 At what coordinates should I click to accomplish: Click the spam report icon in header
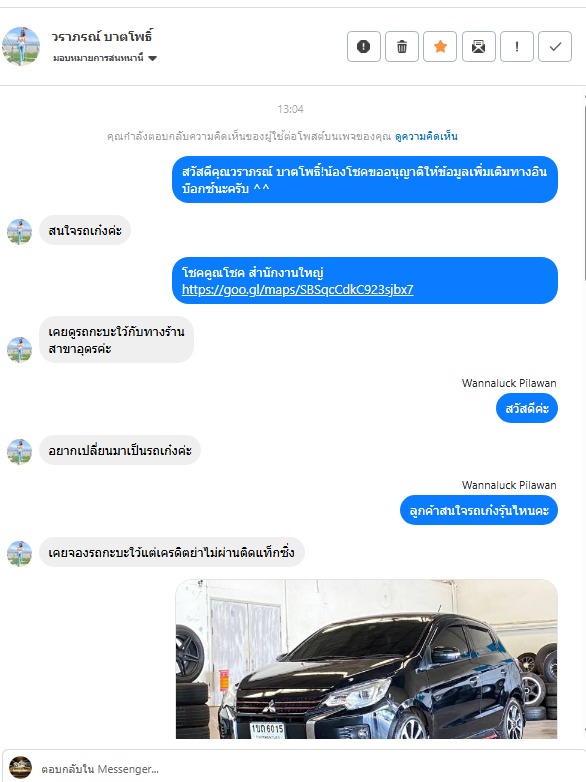point(364,46)
